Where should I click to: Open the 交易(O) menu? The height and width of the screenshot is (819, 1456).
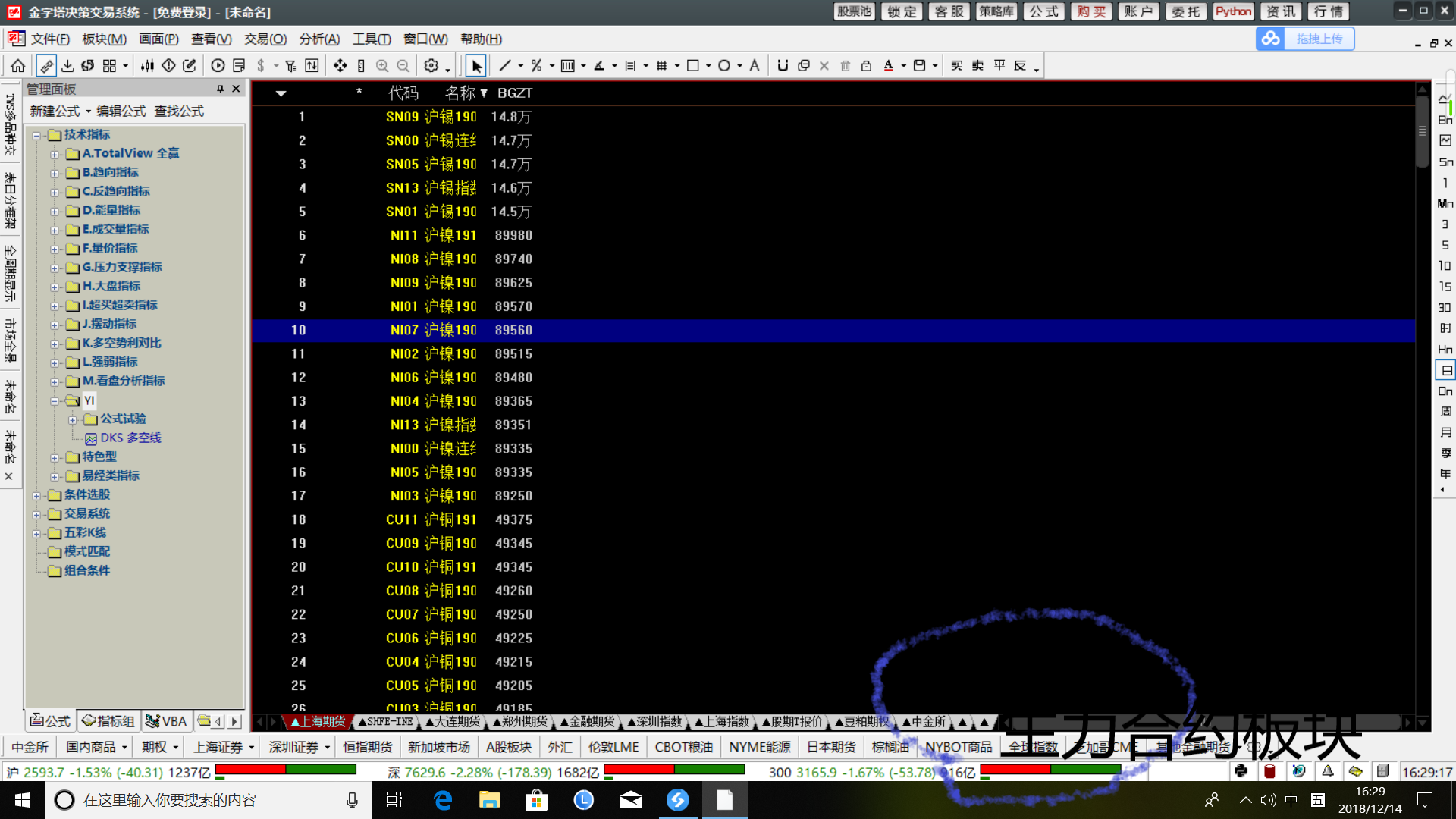(265, 39)
